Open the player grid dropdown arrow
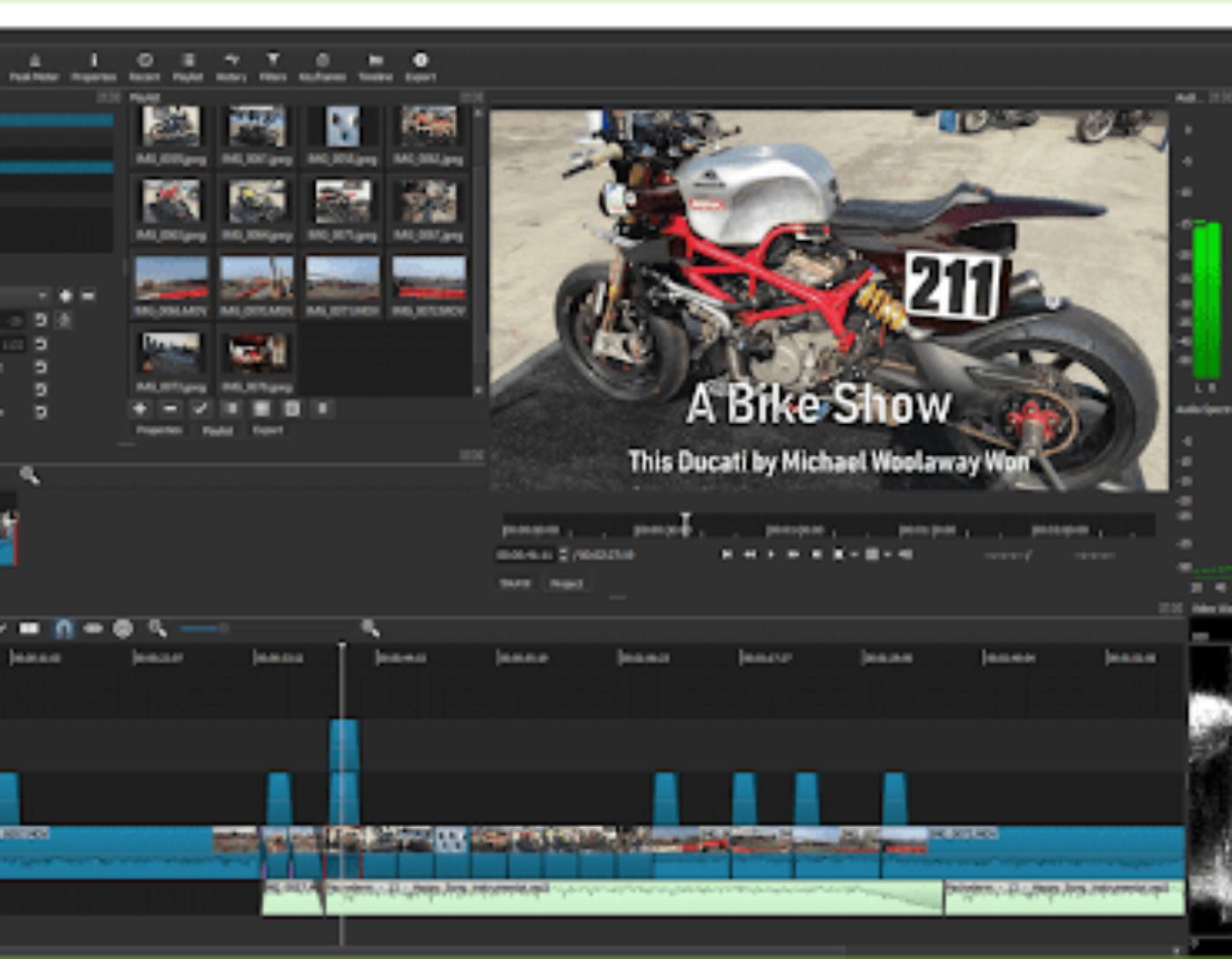The height and width of the screenshot is (959, 1232). (887, 554)
